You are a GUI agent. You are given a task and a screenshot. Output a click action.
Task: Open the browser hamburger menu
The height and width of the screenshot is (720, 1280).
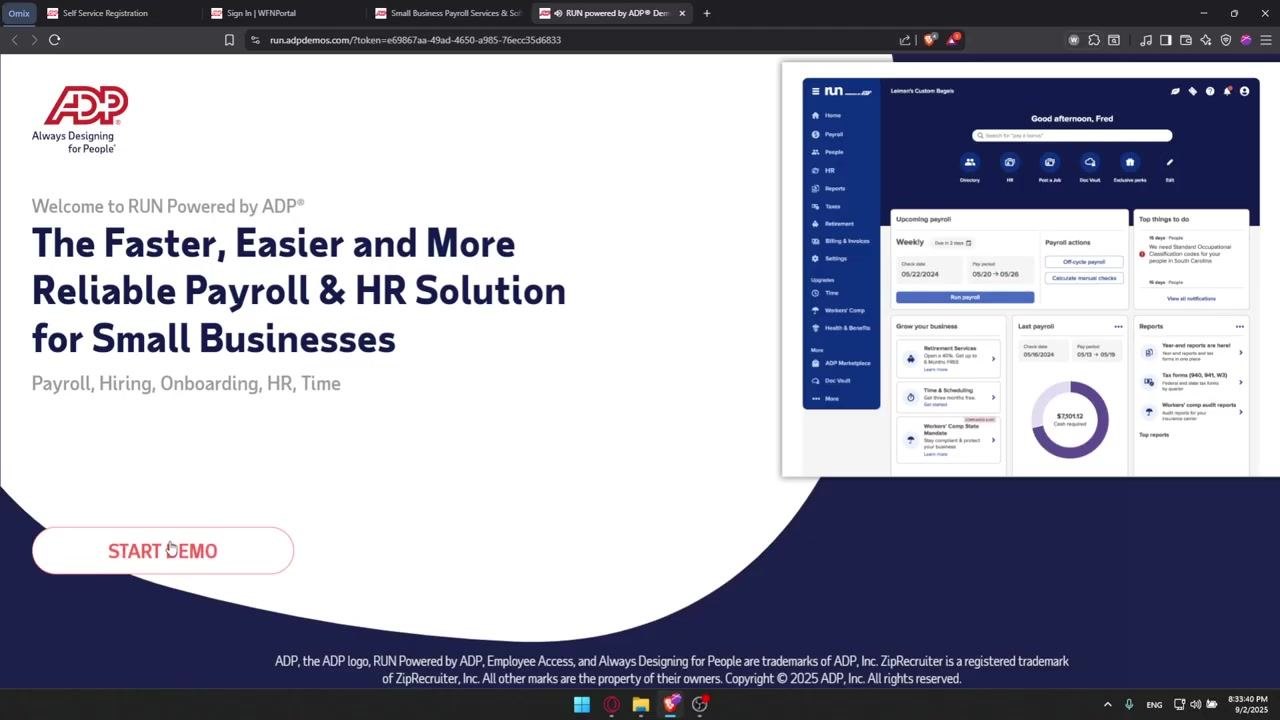pos(1265,40)
